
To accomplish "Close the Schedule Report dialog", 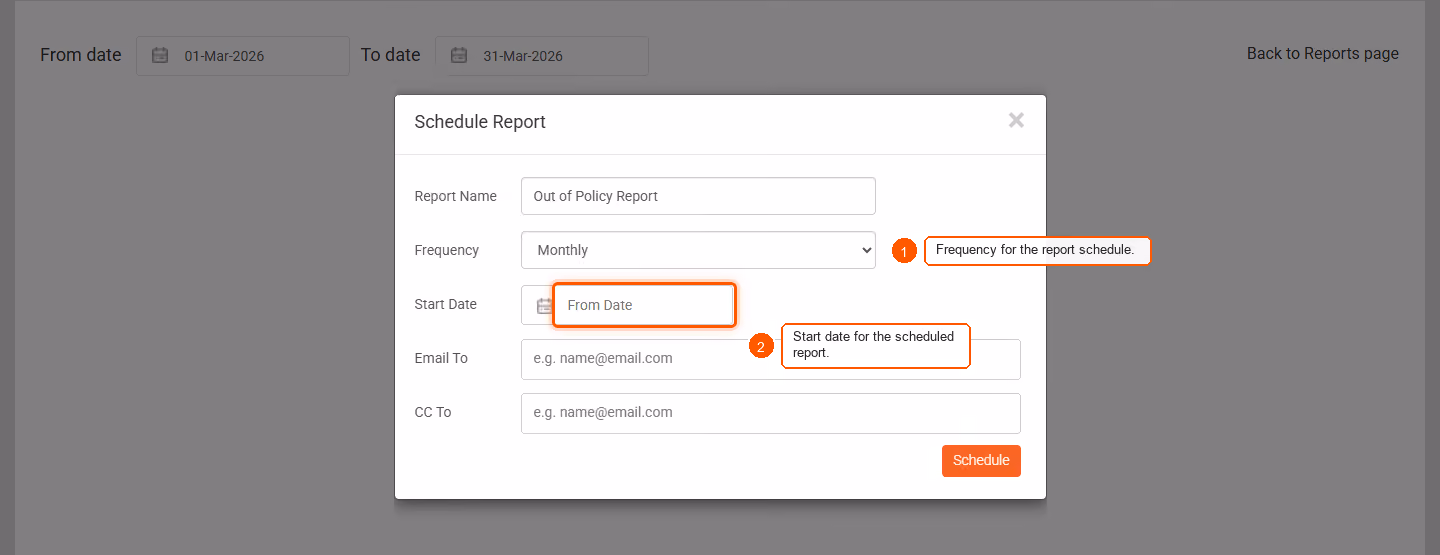I will (x=1016, y=121).
